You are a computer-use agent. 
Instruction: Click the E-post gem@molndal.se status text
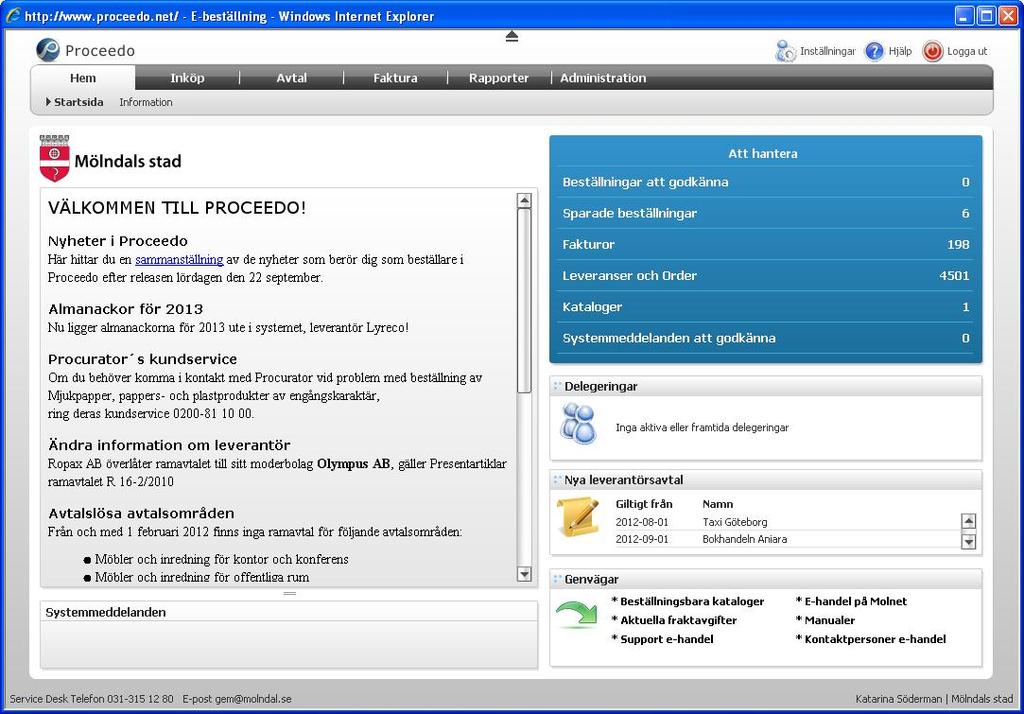coord(237,698)
